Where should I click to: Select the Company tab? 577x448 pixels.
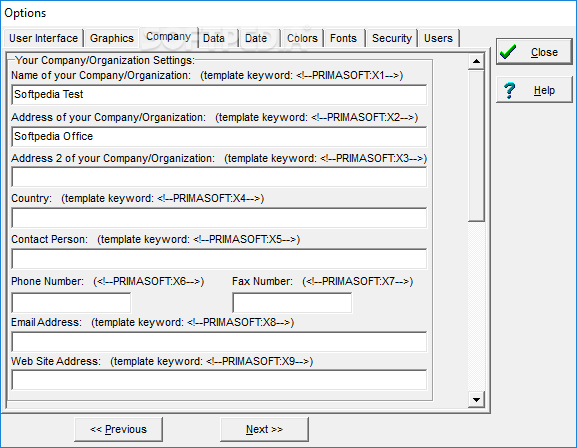[168, 37]
